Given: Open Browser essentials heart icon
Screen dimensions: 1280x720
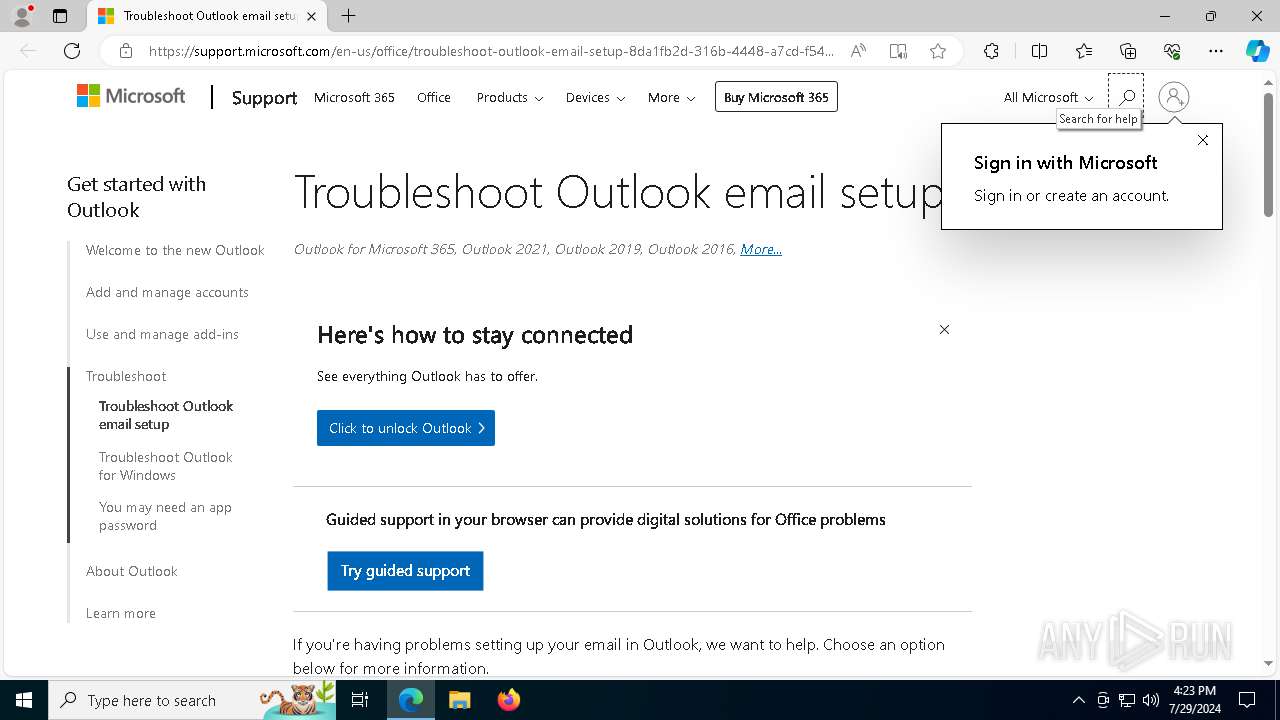Looking at the screenshot, I should [x=1172, y=51].
